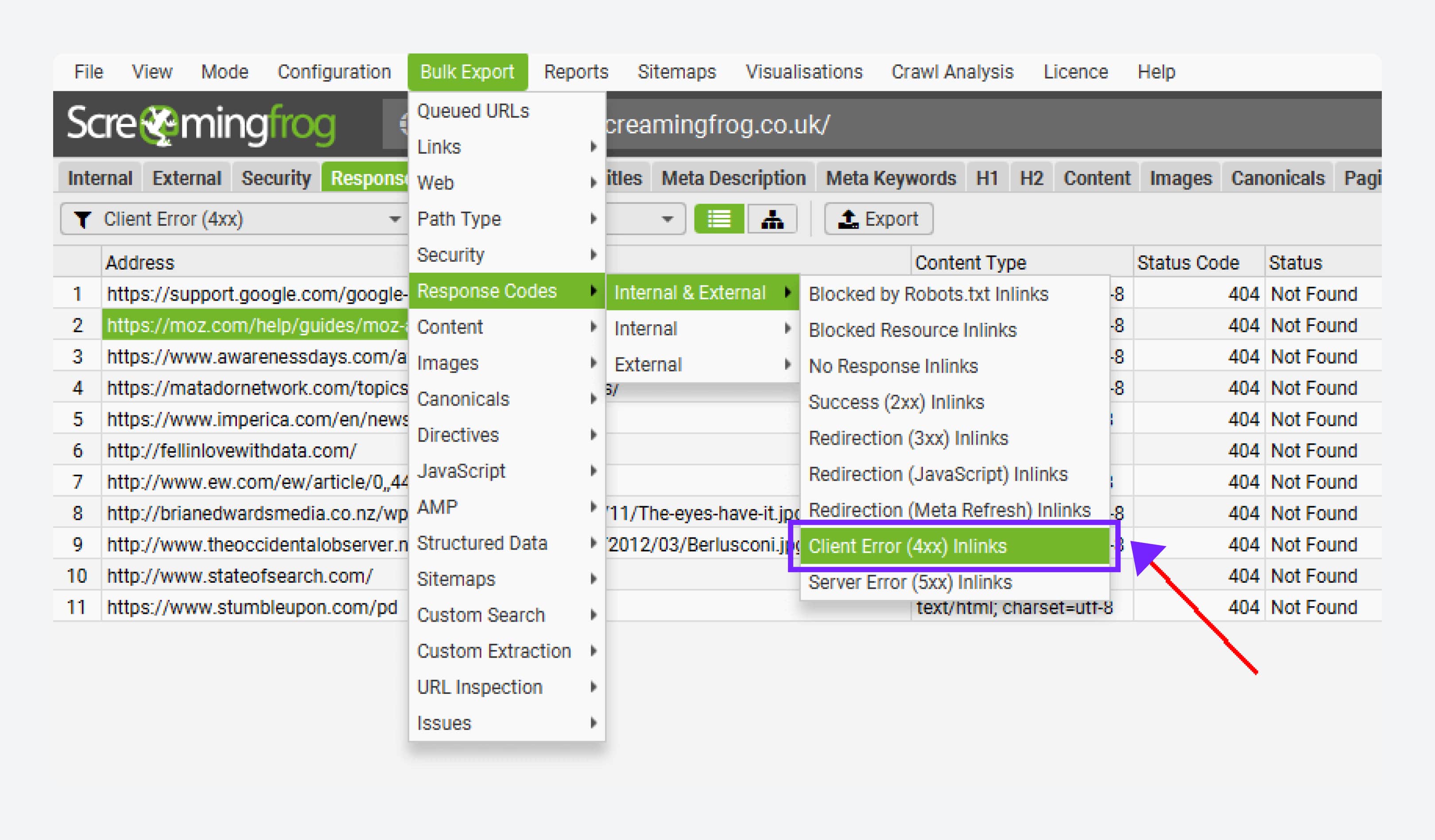Open the File menu
The width and height of the screenshot is (1435, 840).
coord(88,72)
